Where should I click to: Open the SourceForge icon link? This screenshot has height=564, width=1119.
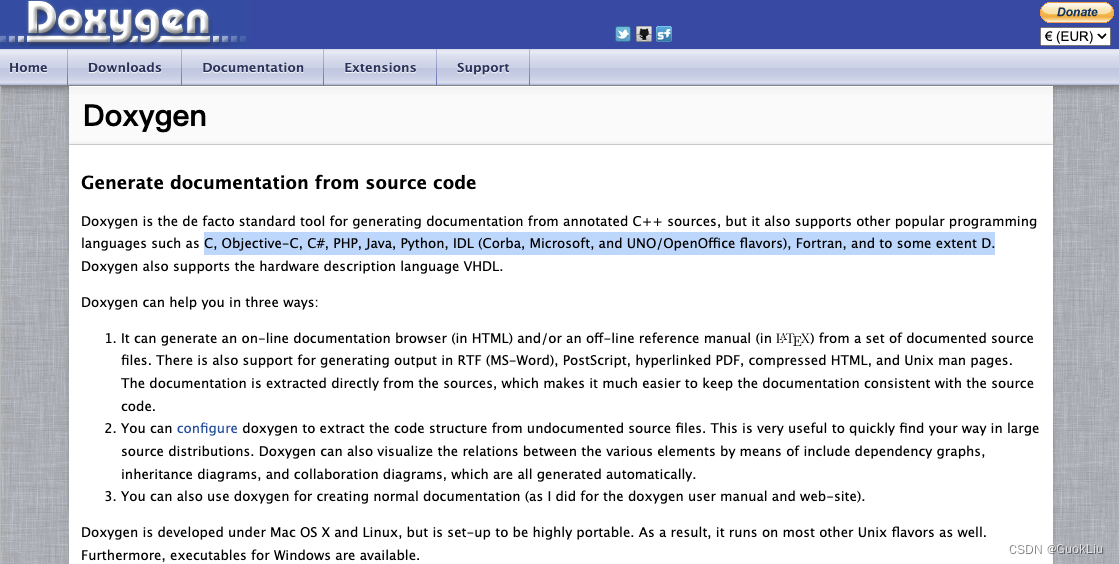point(664,34)
